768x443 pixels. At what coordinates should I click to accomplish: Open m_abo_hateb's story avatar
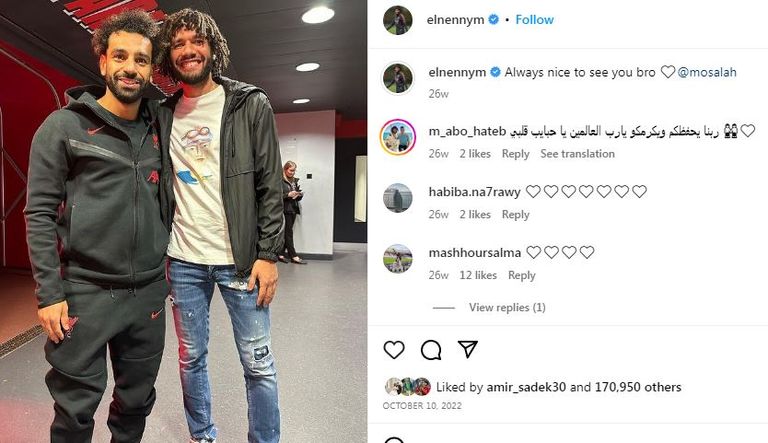(398, 137)
